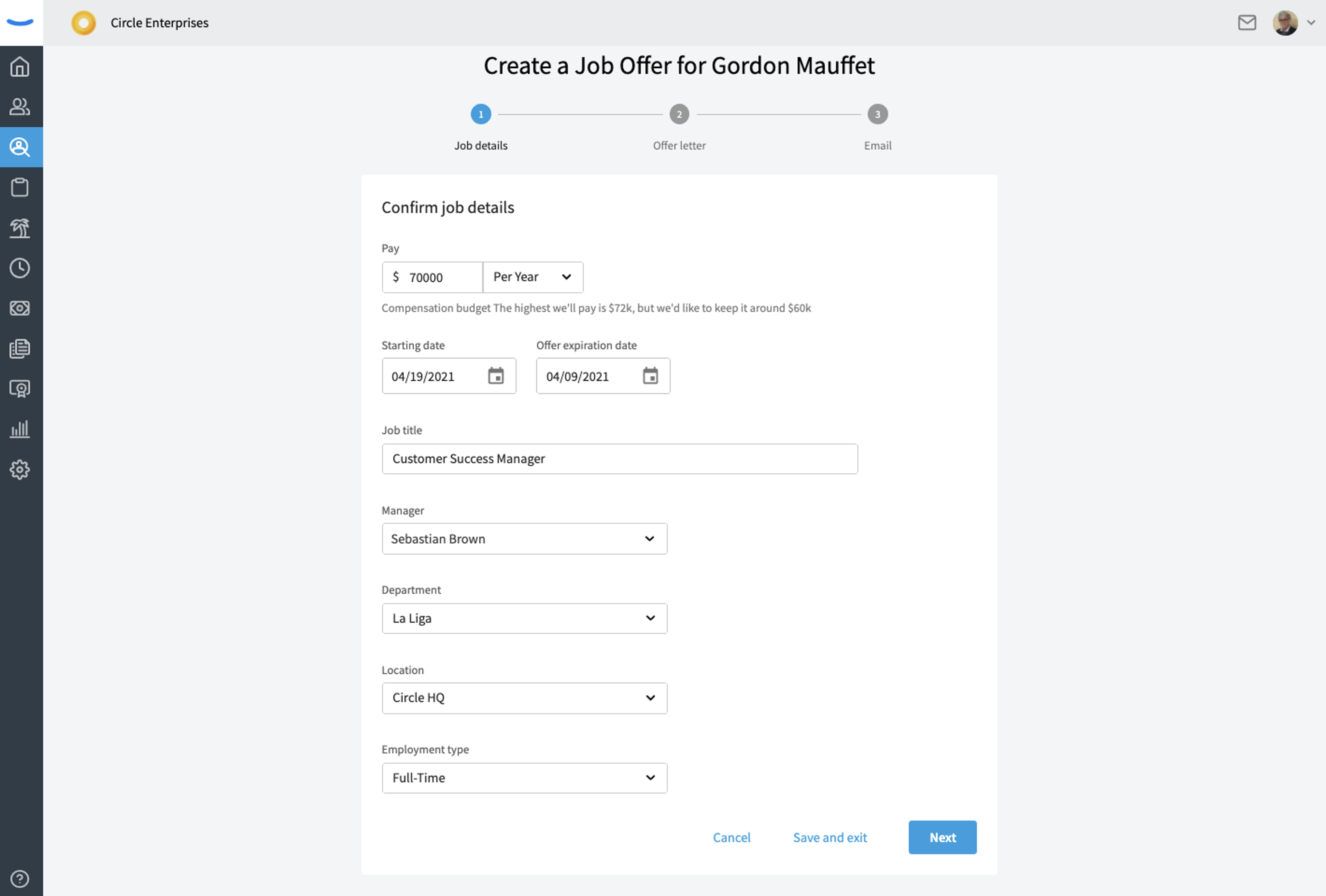
Task: Expand the Department dropdown showing La Liga
Action: [524, 618]
